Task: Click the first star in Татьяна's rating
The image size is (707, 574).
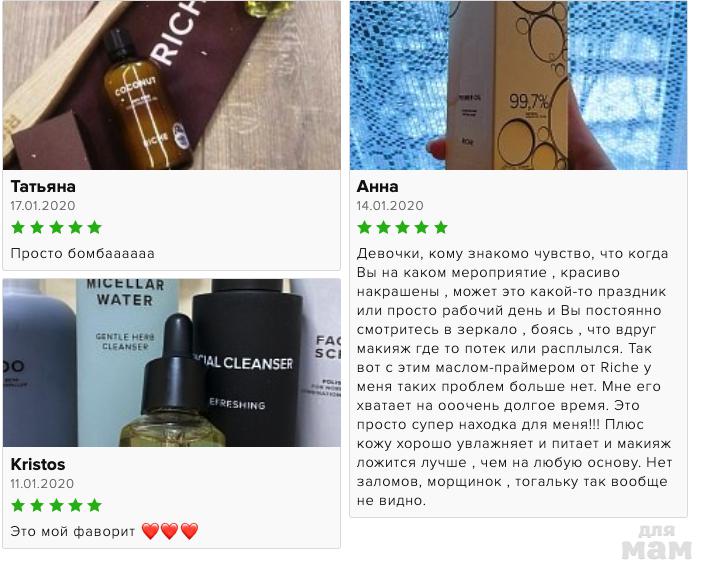Action: coord(18,227)
